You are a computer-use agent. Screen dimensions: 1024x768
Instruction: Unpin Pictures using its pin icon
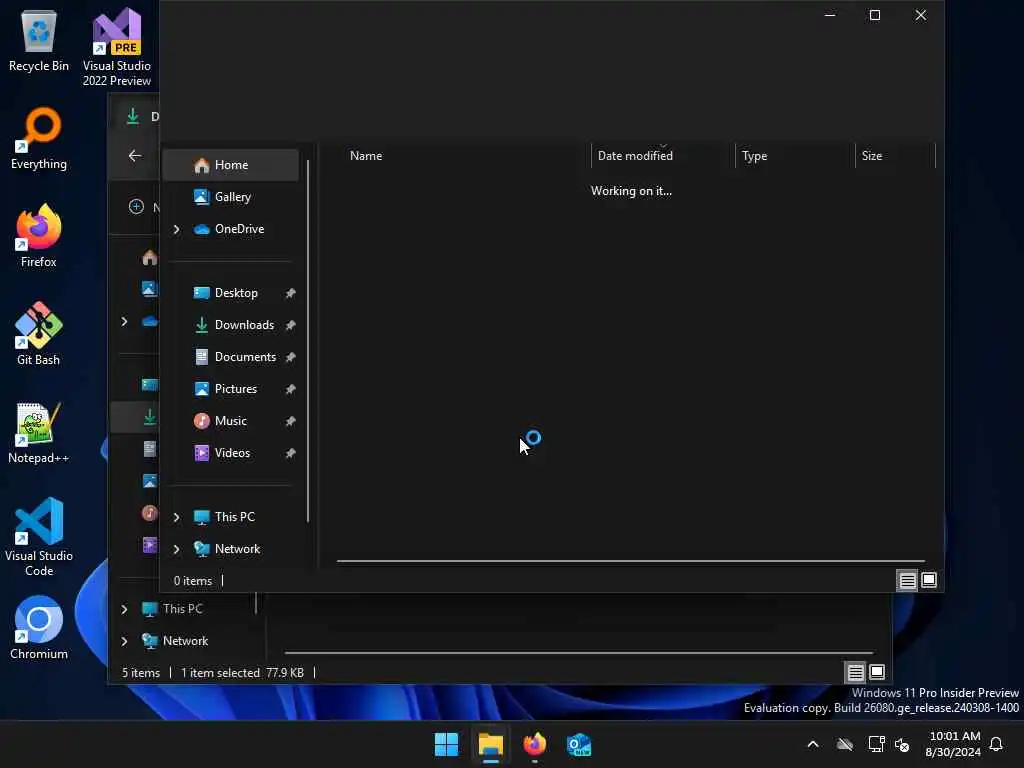(291, 389)
